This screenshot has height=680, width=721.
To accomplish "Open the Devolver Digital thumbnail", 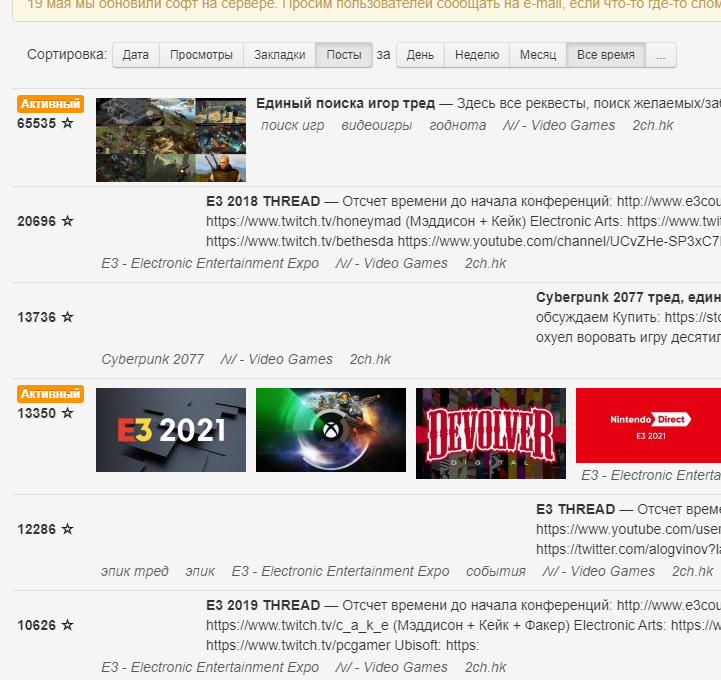I will pyautogui.click(x=491, y=434).
